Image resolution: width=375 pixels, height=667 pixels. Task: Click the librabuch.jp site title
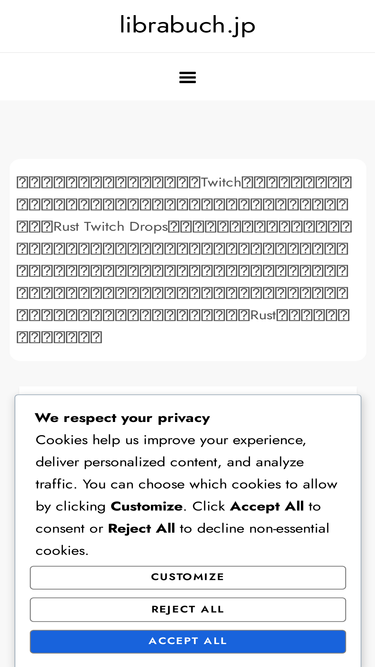[188, 25]
